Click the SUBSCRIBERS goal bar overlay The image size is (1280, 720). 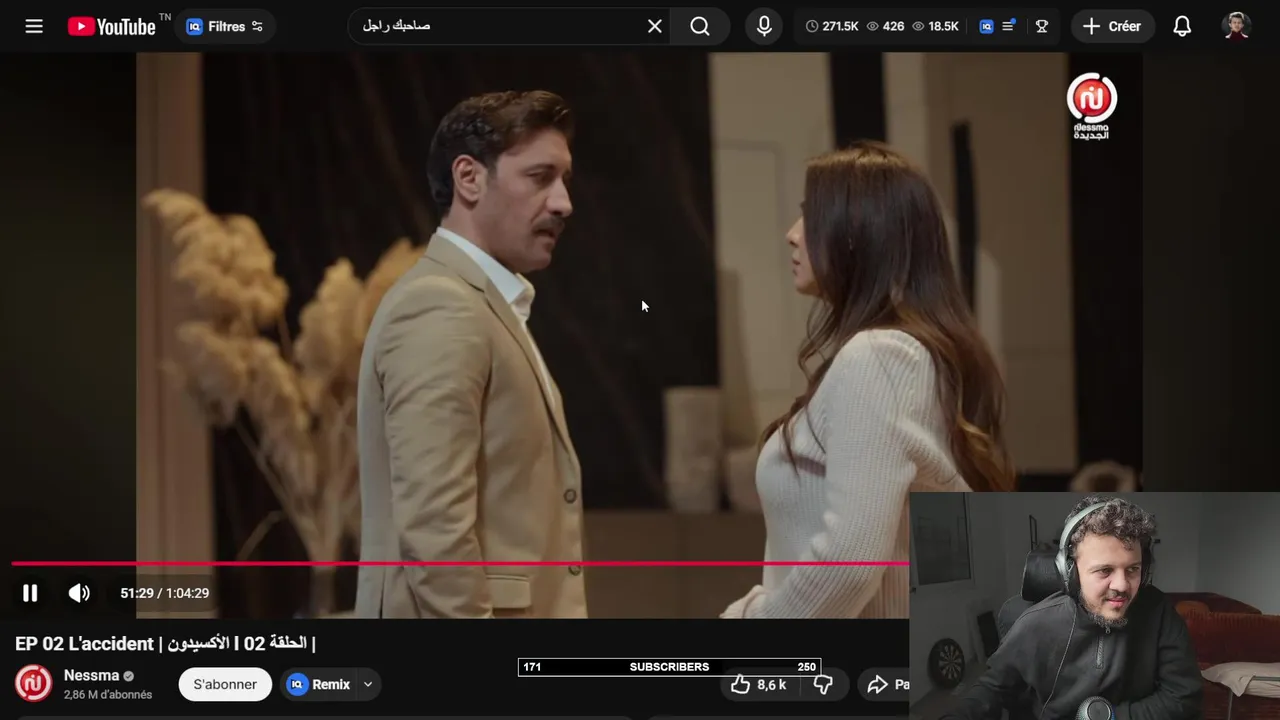(x=669, y=667)
